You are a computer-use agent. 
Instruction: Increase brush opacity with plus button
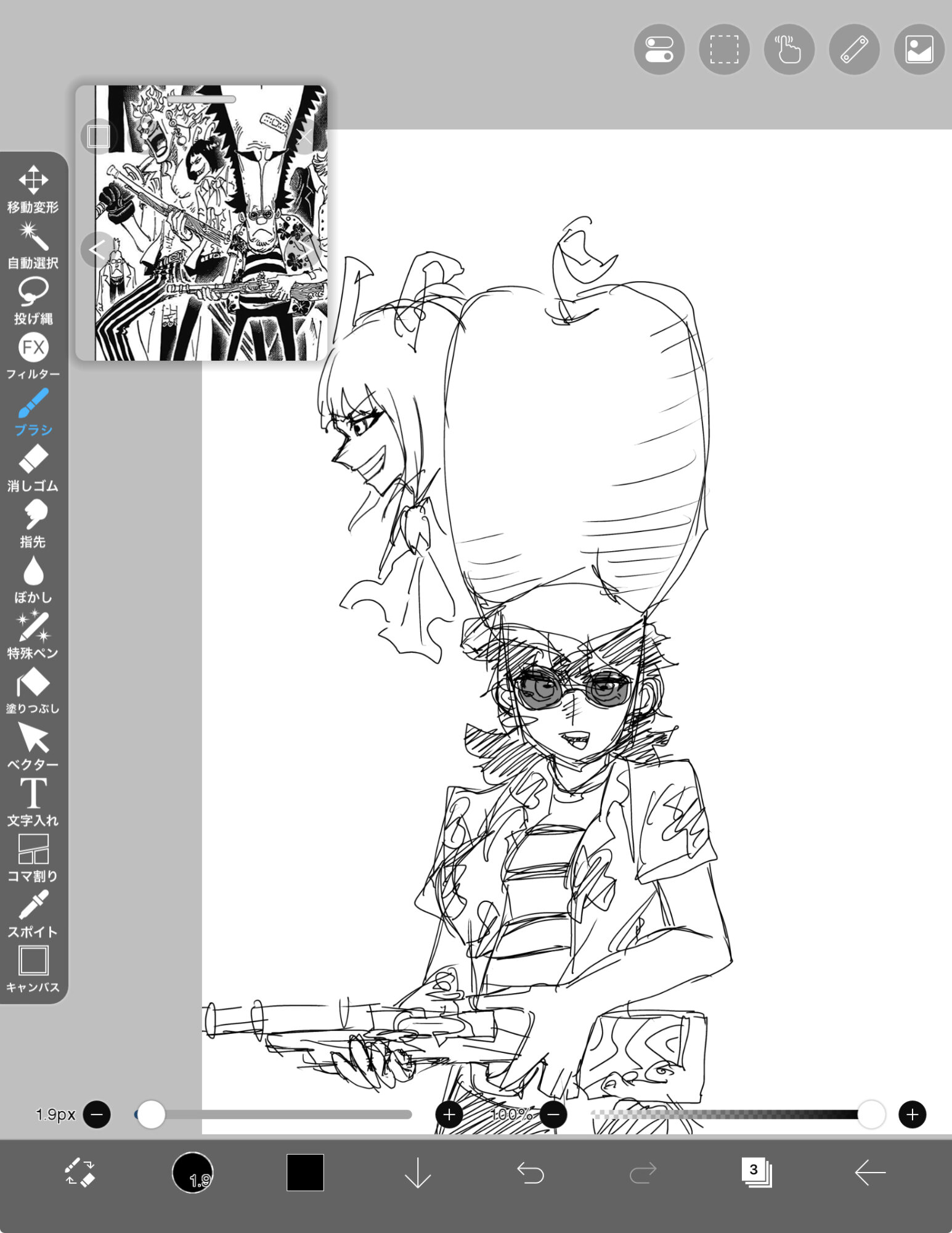[x=913, y=1115]
